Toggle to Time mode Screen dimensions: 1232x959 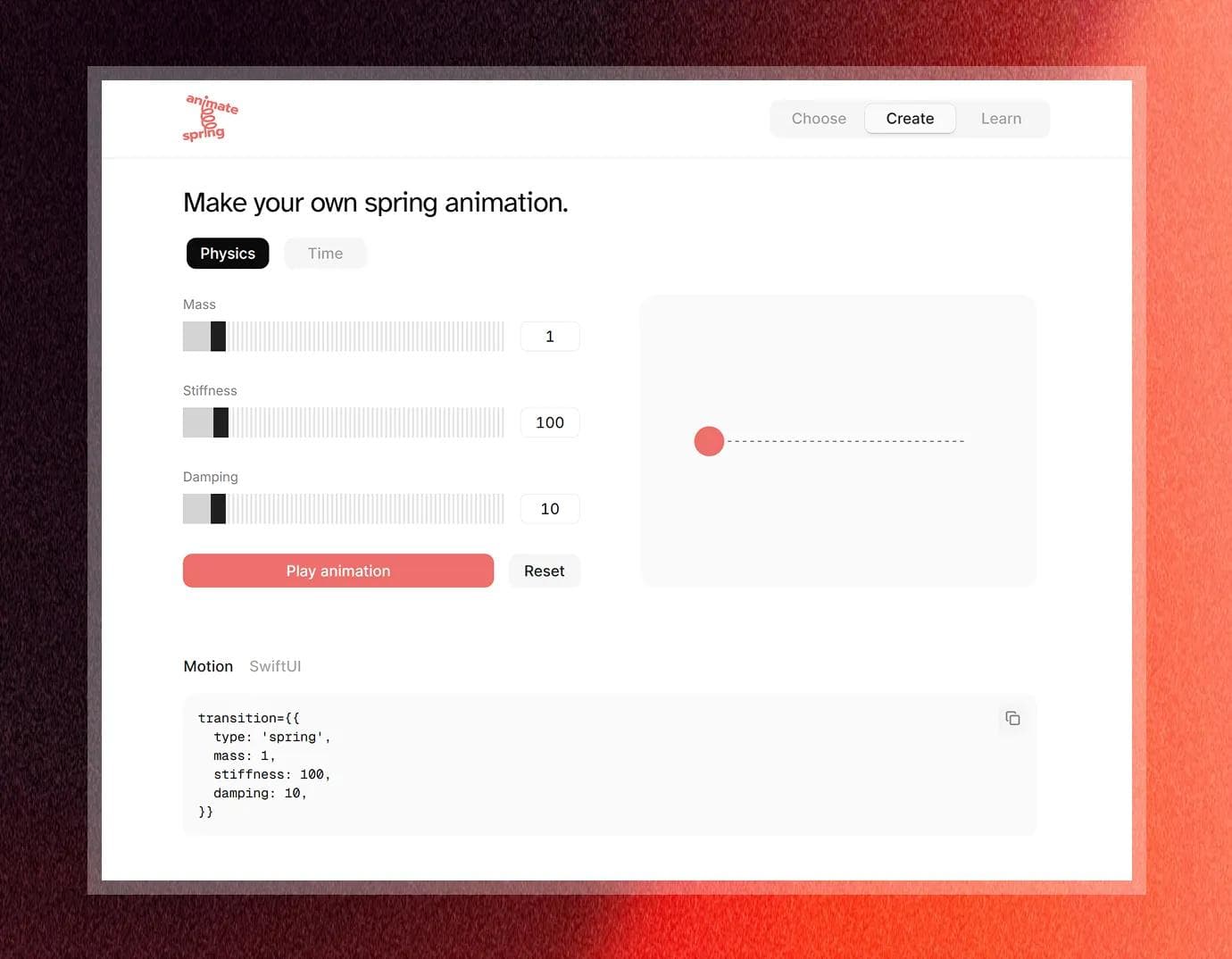325,254
